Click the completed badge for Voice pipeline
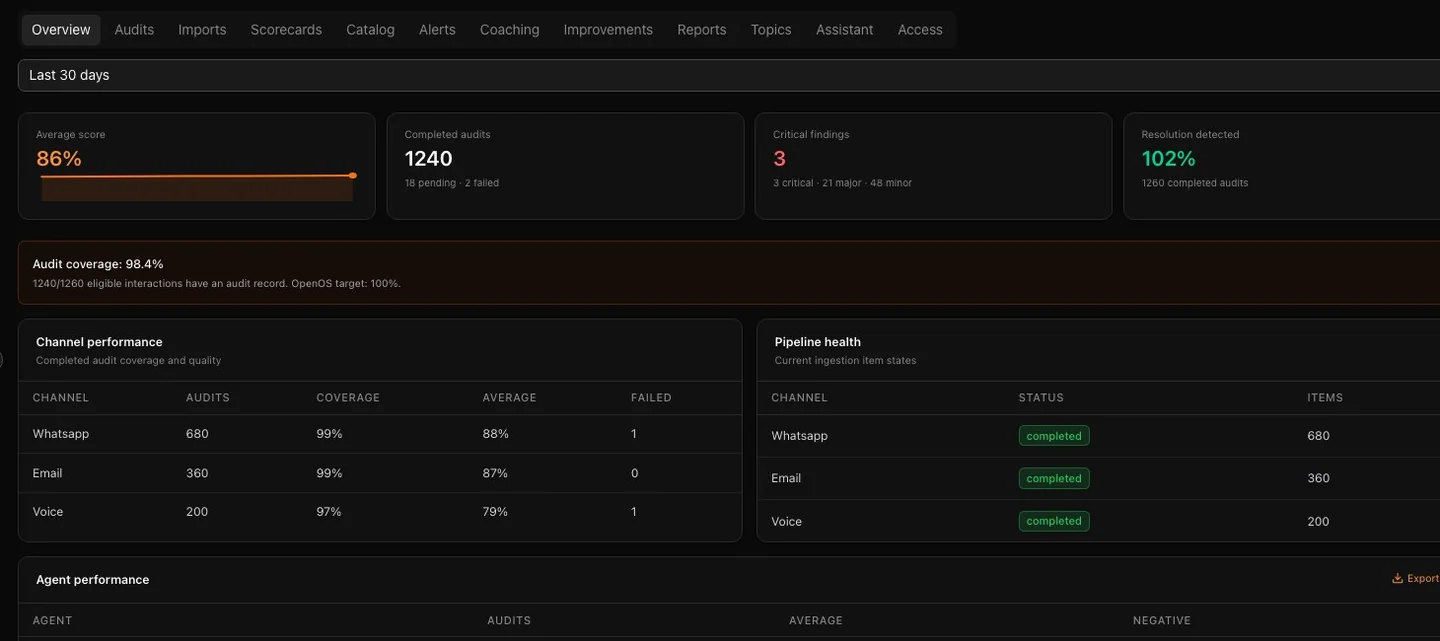 (x=1054, y=521)
